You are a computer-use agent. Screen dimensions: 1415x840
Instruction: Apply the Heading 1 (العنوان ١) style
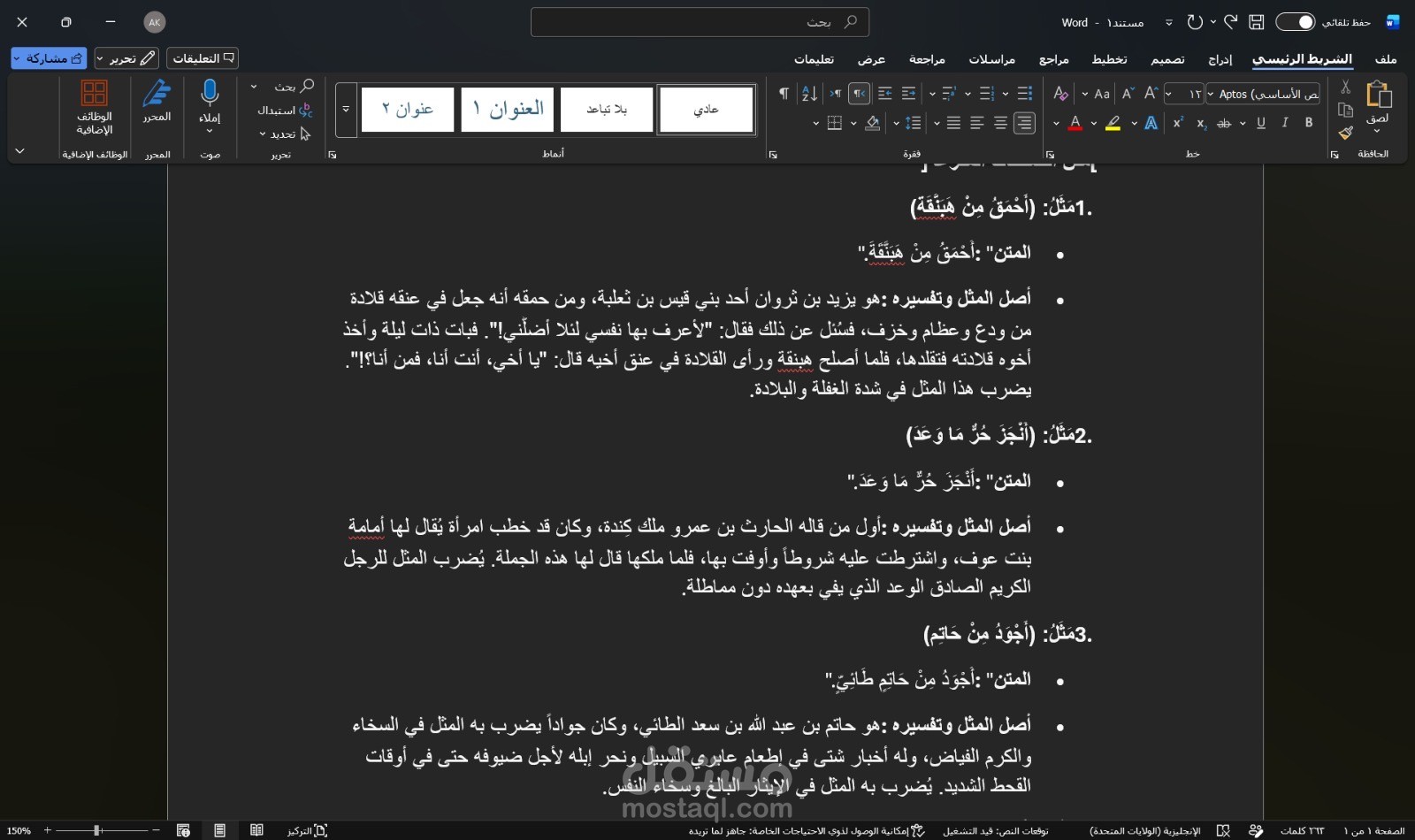[508, 110]
